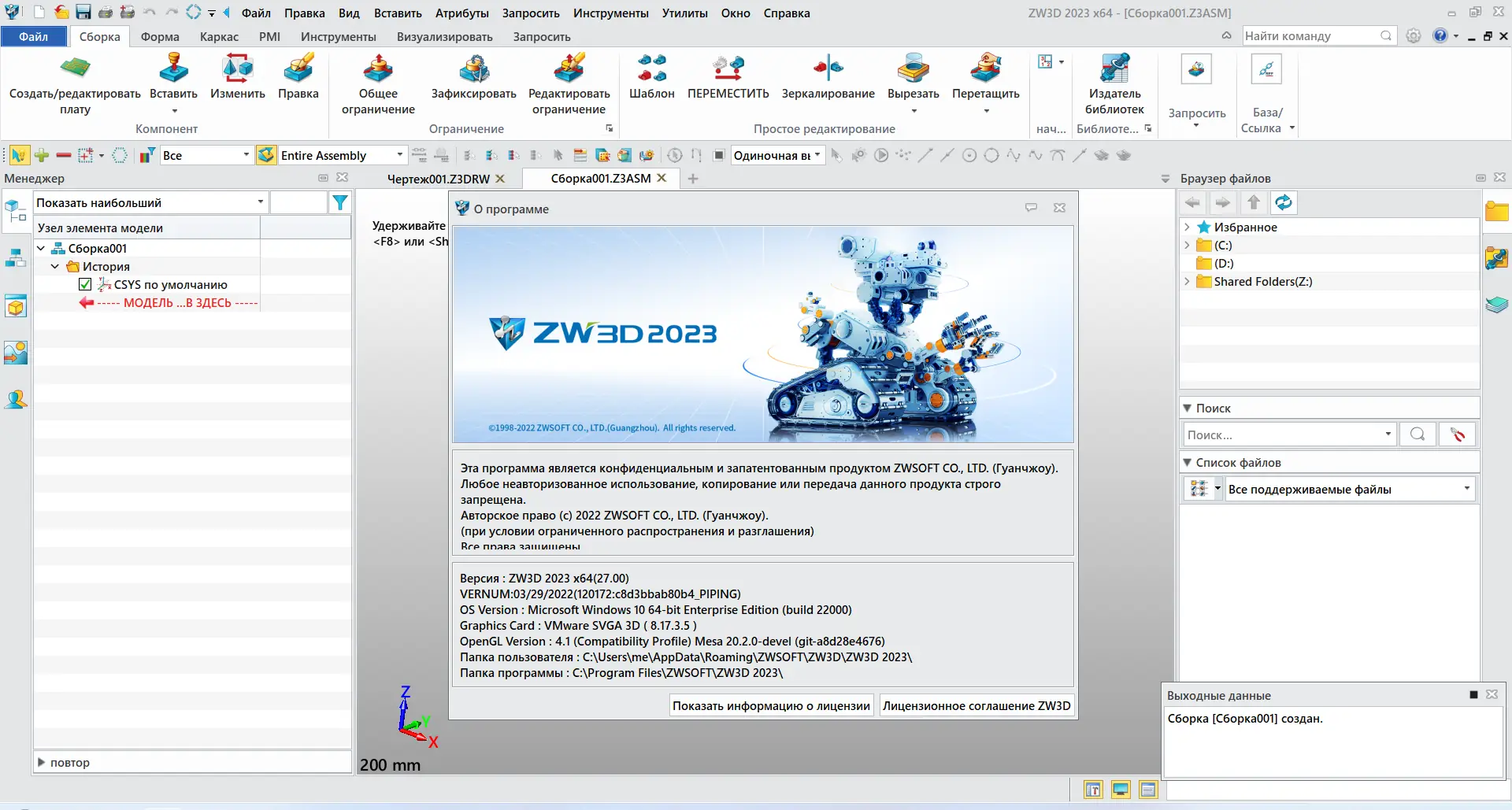Close the О программе dialog
This screenshot has width=1512, height=810.
1059,208
